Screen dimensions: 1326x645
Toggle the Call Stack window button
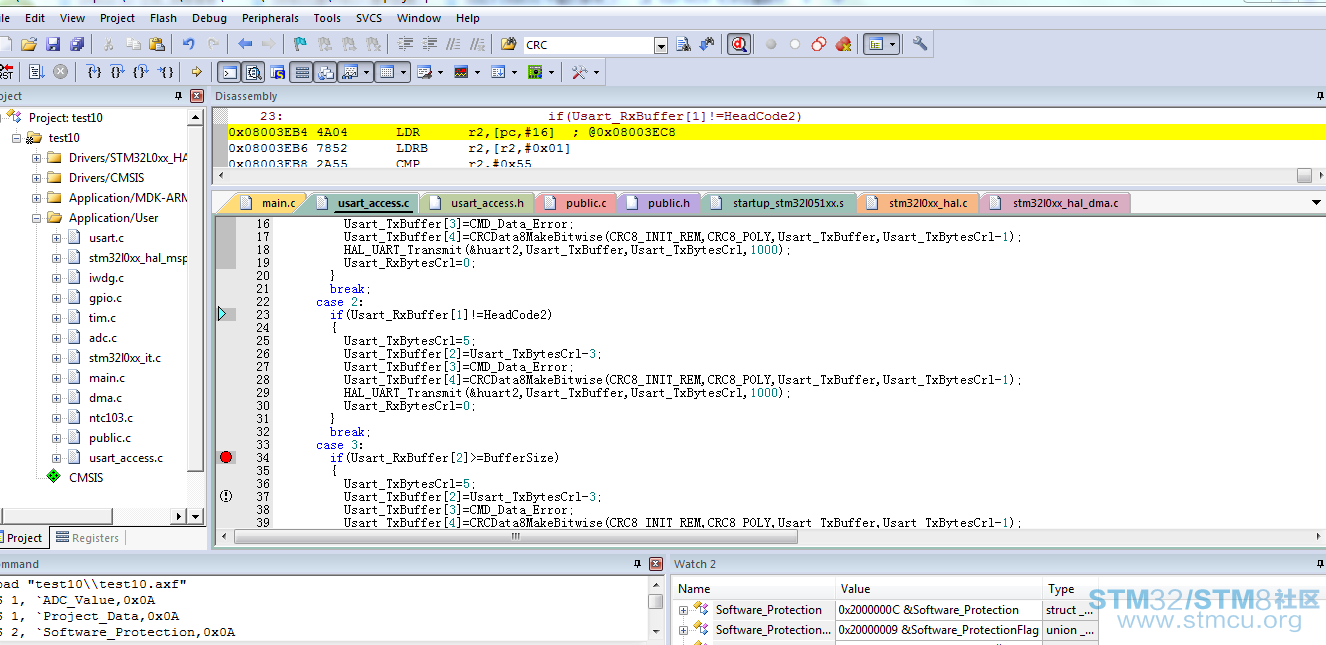pyautogui.click(x=326, y=72)
